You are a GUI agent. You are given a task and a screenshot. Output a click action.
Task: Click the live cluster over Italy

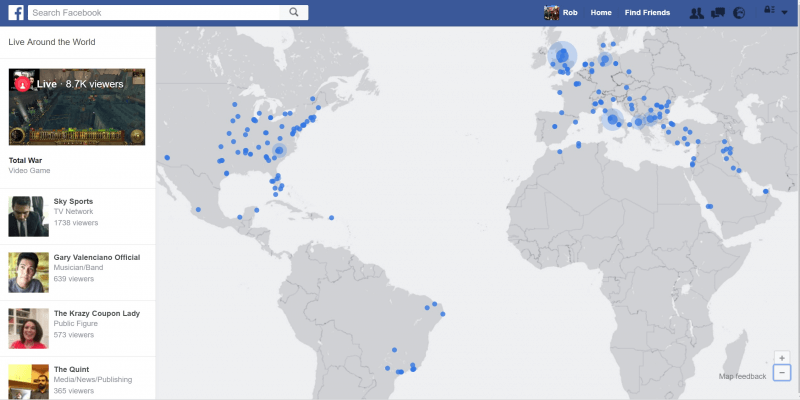pos(612,120)
